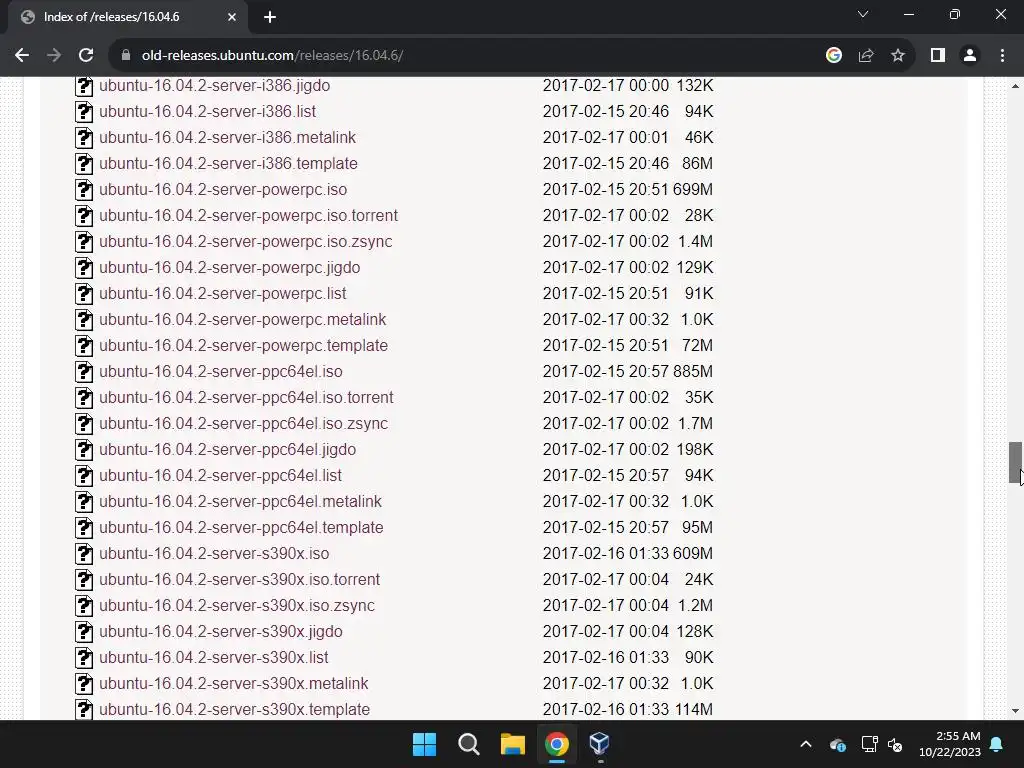Open ubuntu-16.04.2-server-ppc64el.list link
The width and height of the screenshot is (1024, 768).
click(x=220, y=475)
